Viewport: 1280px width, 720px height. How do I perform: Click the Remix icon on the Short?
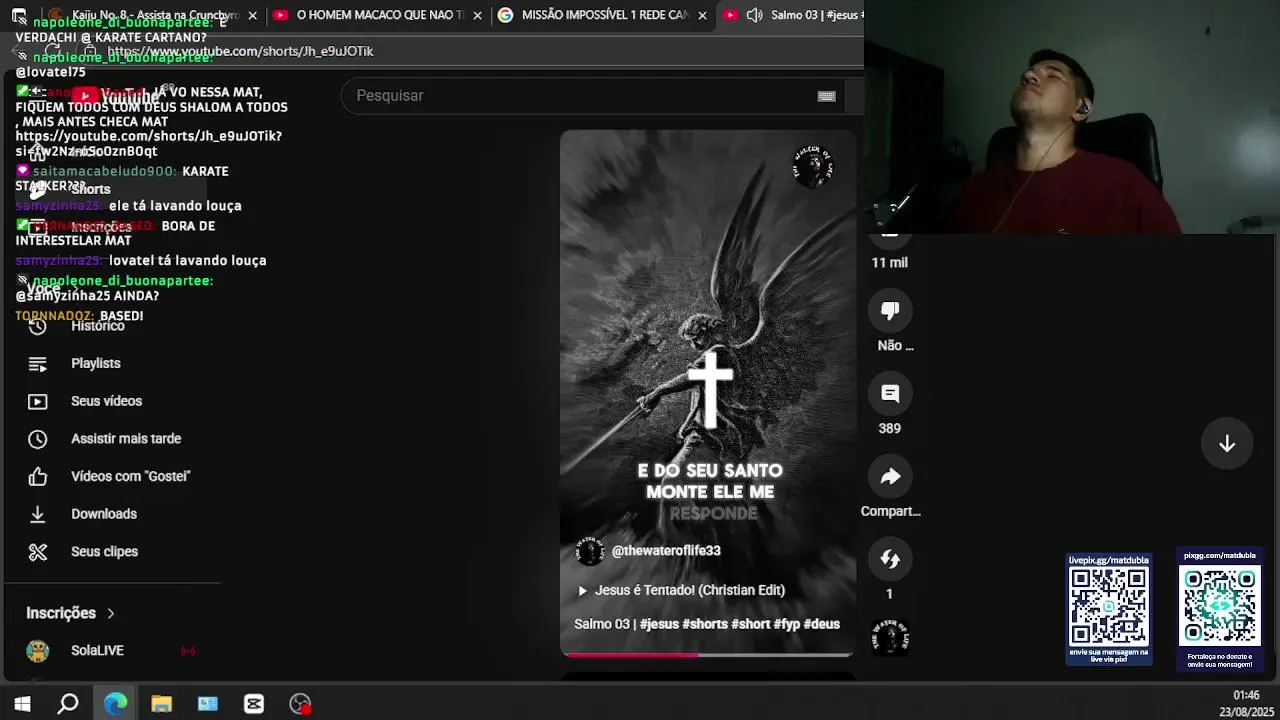[x=890, y=559]
